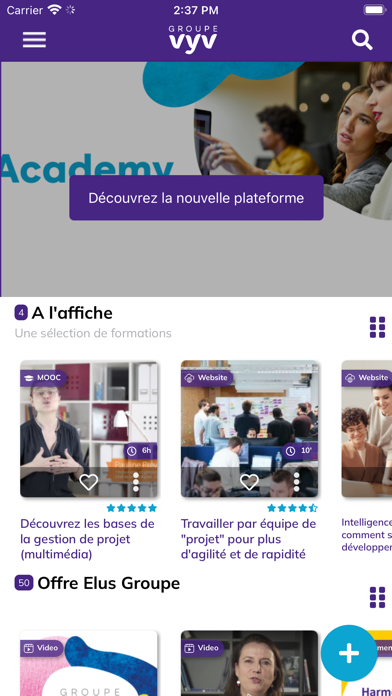Select the team project Website thumbnail

click(249, 429)
